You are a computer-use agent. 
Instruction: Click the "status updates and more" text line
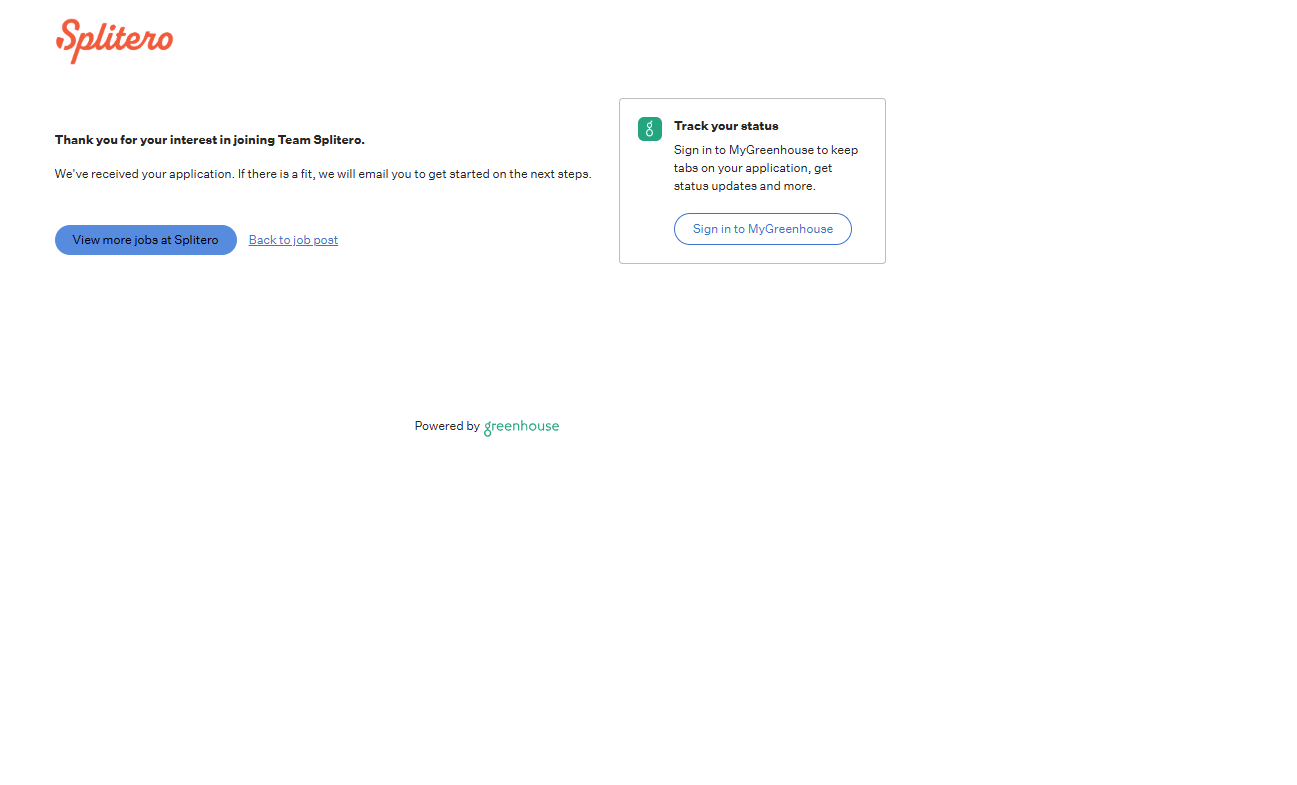coord(744,186)
